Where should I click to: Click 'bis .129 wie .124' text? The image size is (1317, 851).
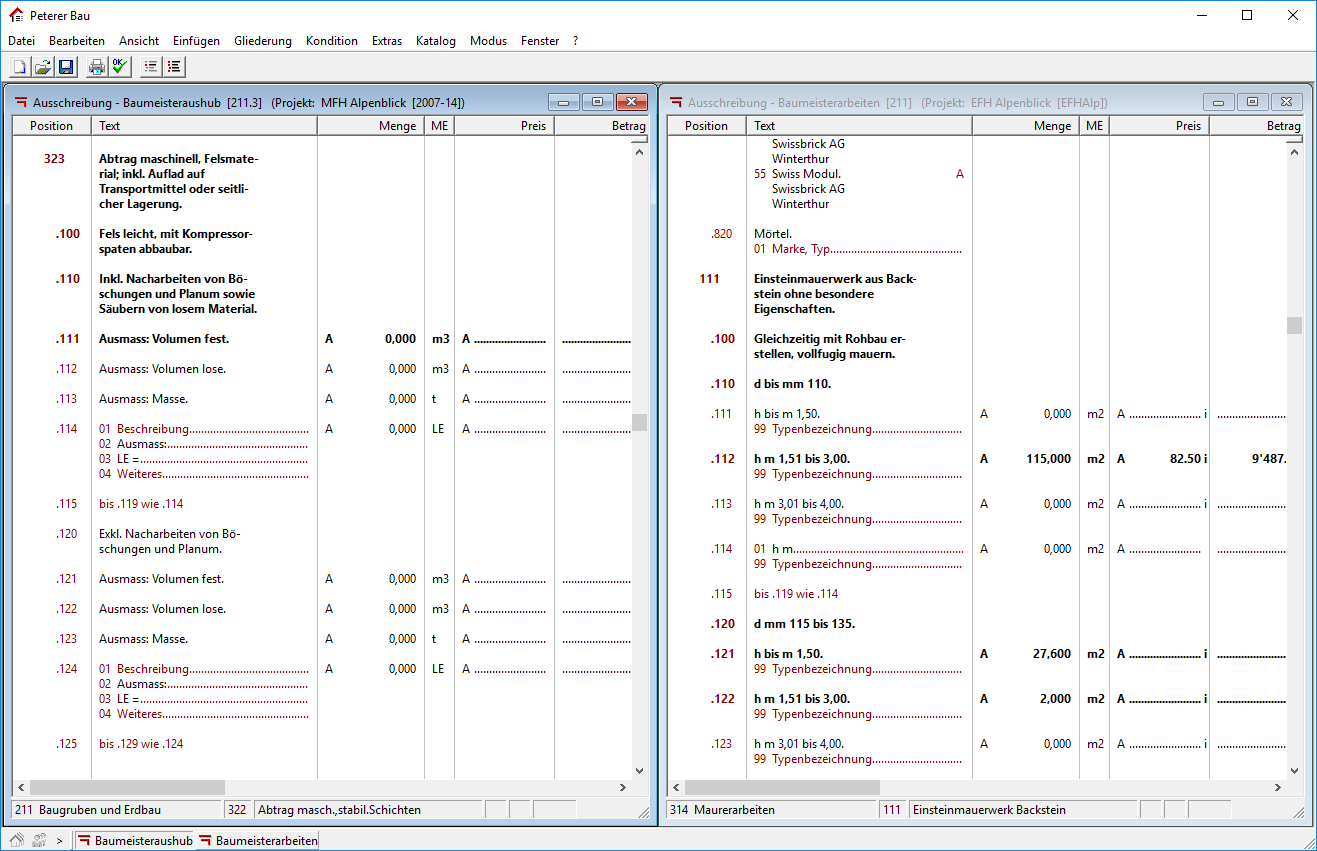point(141,744)
